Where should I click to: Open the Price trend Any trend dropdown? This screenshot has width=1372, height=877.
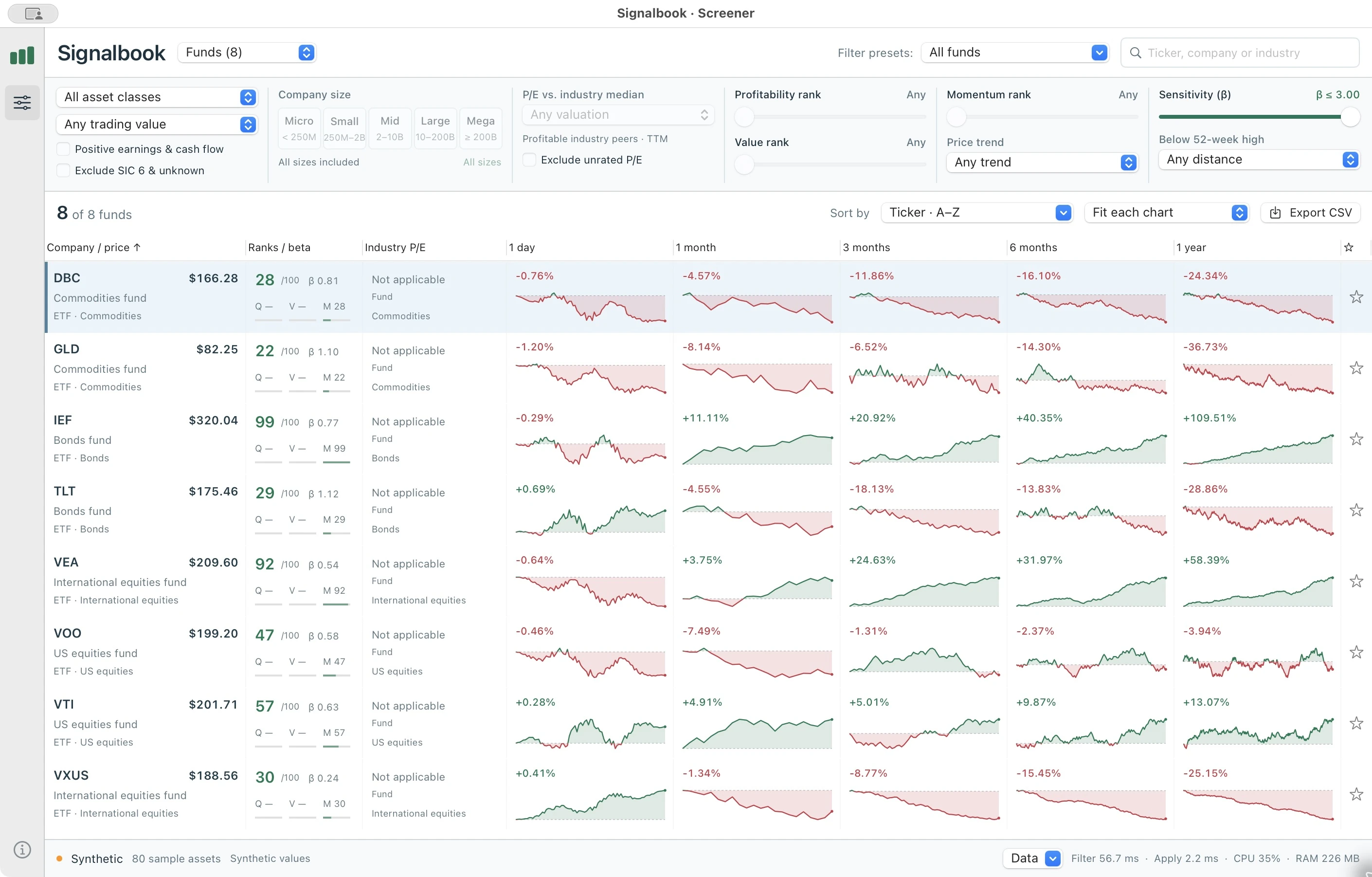1042,163
